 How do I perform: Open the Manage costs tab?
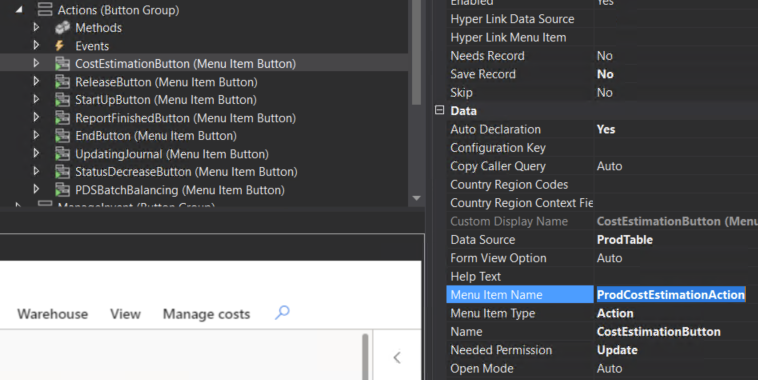tap(206, 314)
